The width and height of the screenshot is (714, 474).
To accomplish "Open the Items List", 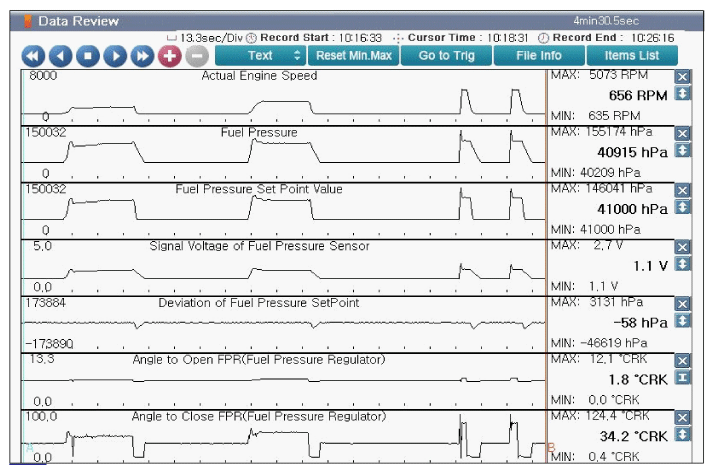I will 632,55.
